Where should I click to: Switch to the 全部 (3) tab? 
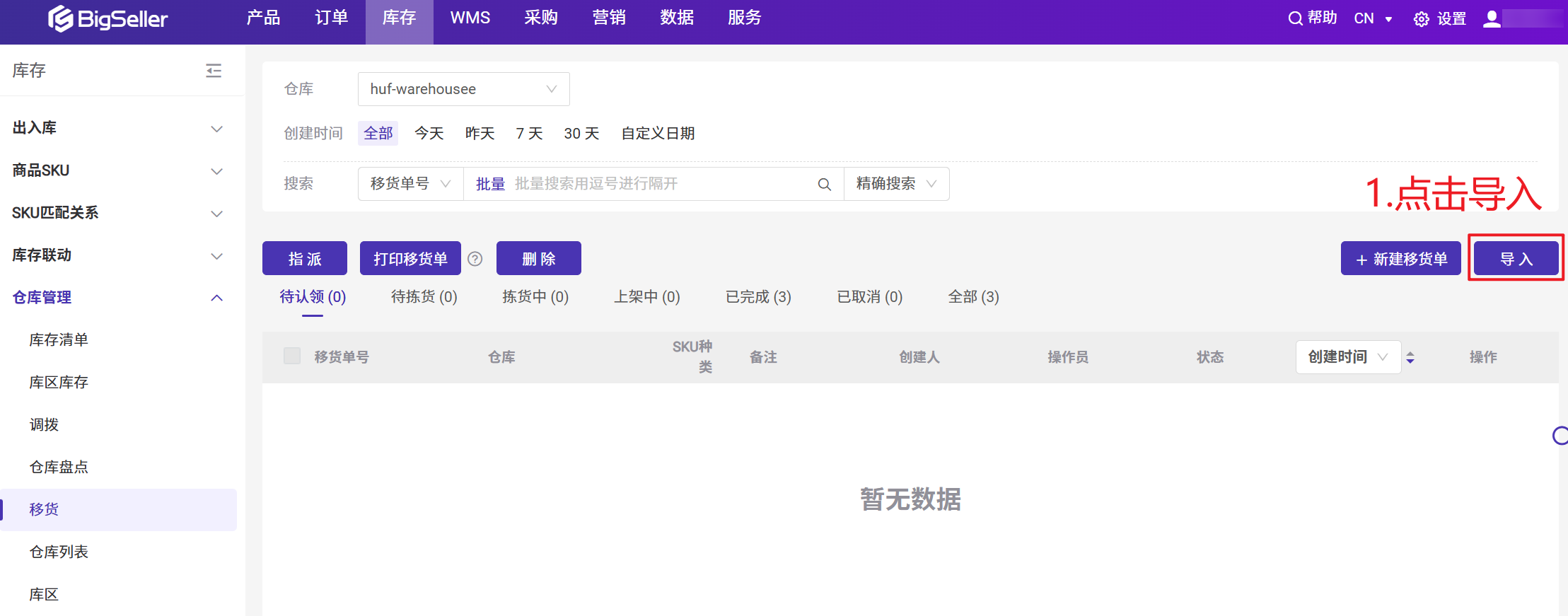[x=973, y=297]
